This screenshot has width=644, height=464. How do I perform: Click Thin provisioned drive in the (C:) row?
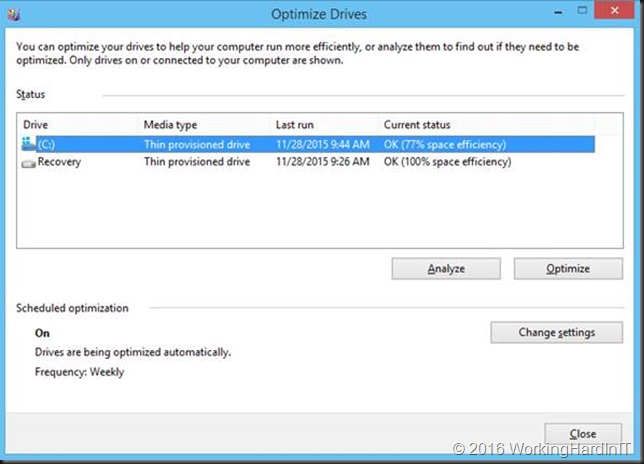coord(197,145)
